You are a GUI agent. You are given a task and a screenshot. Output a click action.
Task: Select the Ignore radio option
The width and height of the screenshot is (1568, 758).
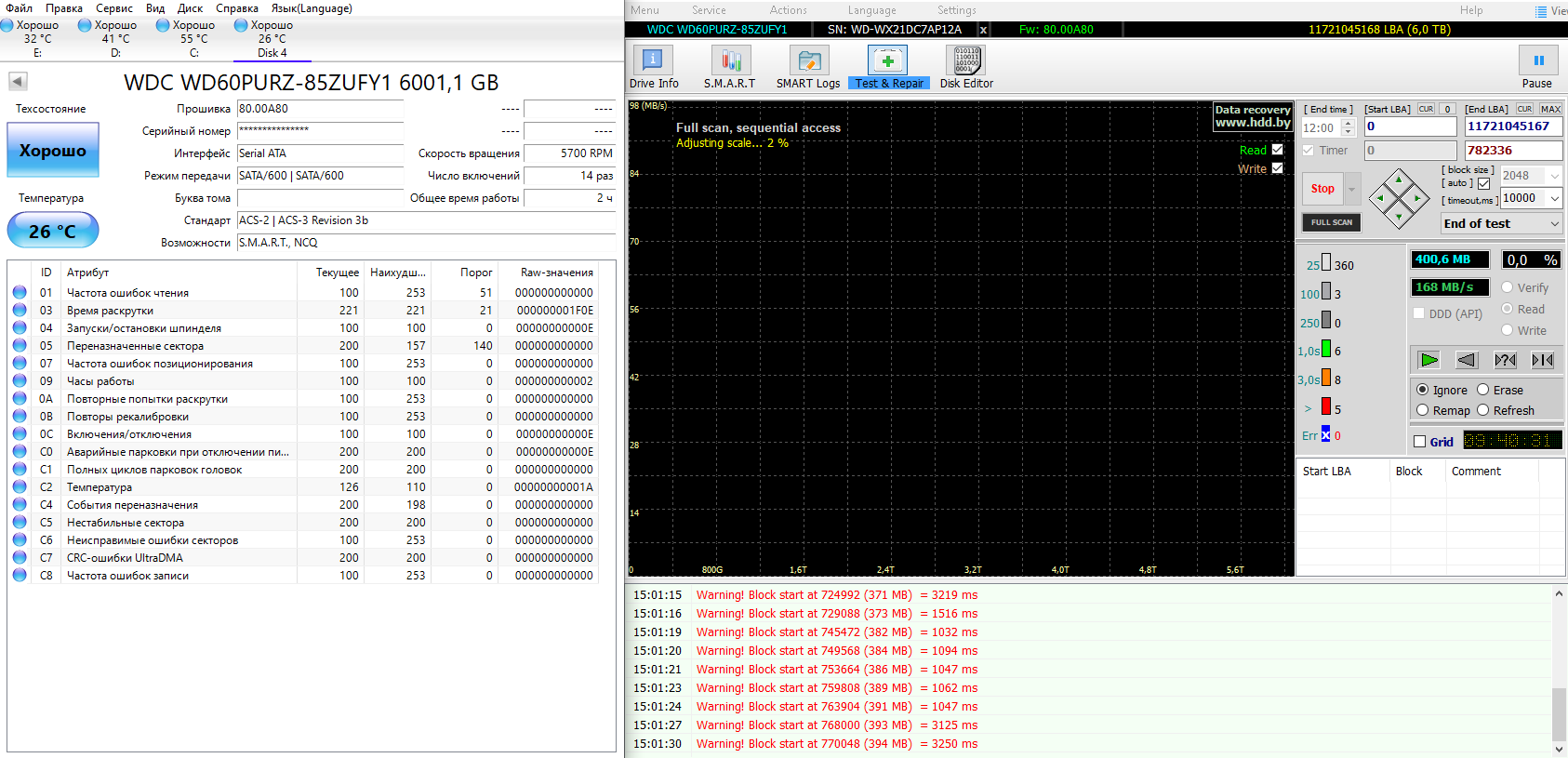coord(1422,390)
